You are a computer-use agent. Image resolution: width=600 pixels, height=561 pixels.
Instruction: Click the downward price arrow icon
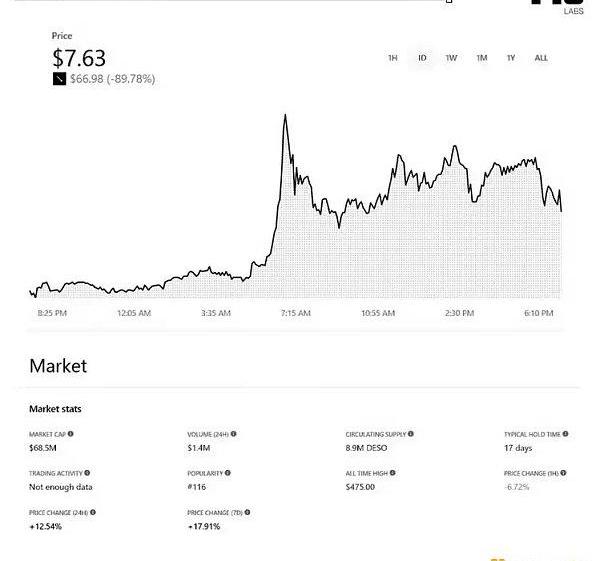click(x=59, y=79)
